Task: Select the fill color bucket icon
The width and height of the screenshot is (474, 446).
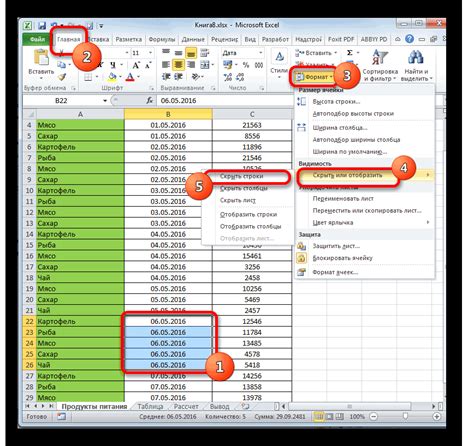Action: 112,77
